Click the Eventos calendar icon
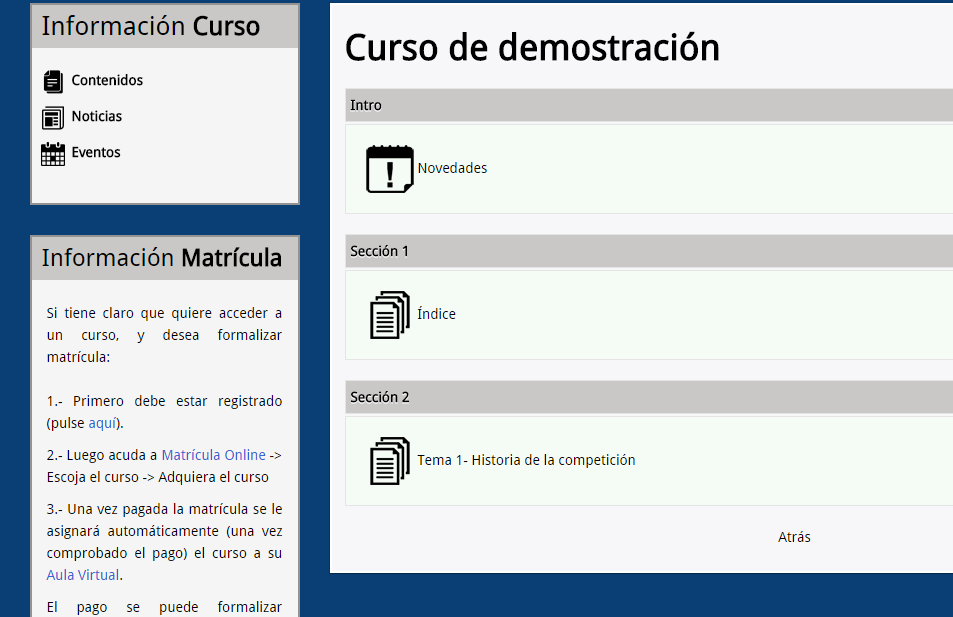The image size is (953, 617). tap(53, 153)
